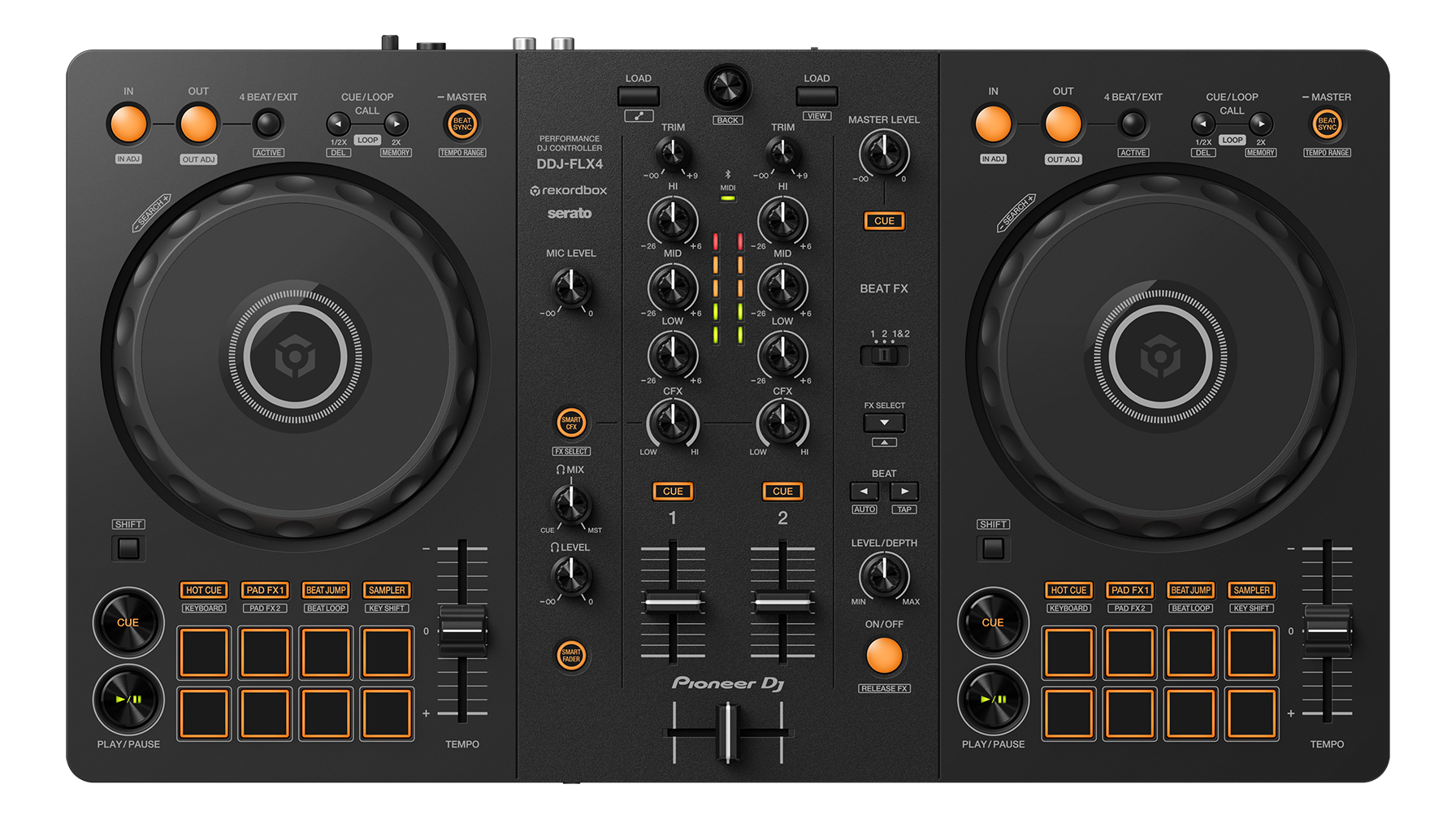Viewport: 1456px width, 819px height.
Task: Adjust channel 1 TRIM knob
Action: [673, 154]
